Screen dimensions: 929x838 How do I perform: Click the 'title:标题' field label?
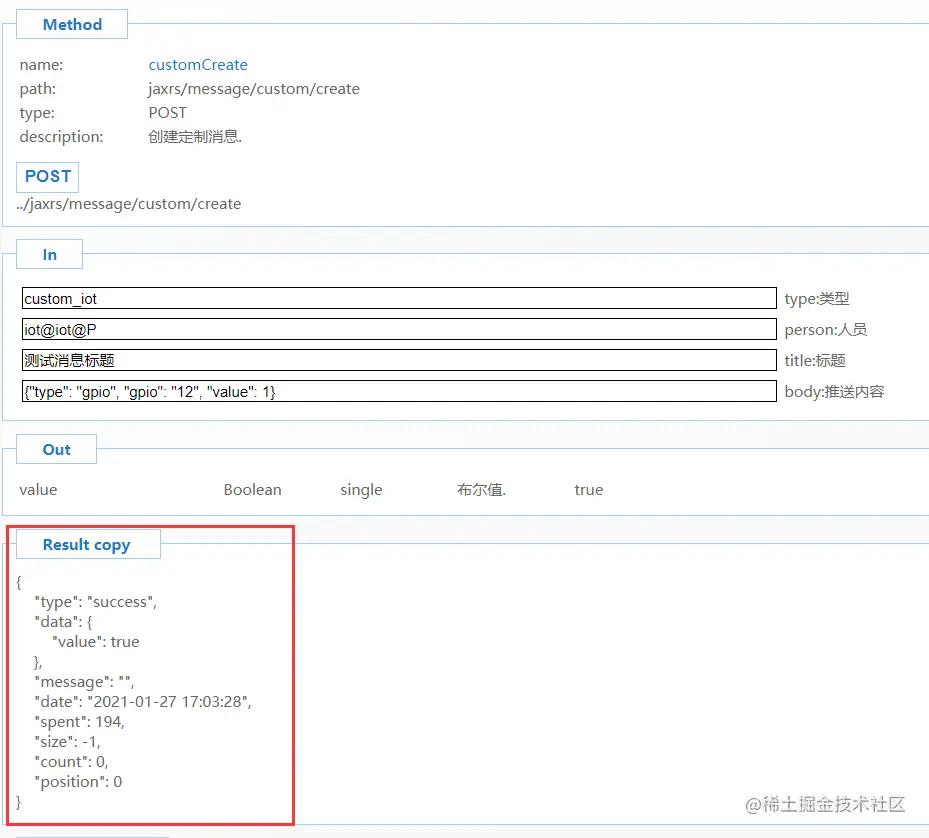click(815, 360)
